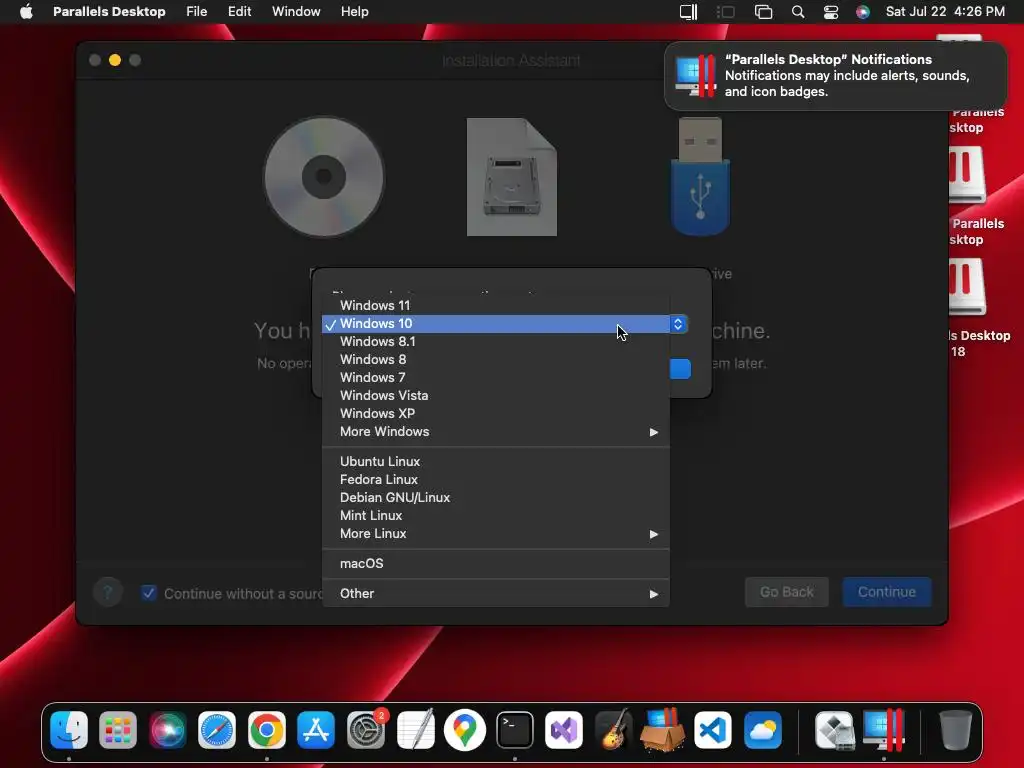Click the Parallels menu bar status icon
Screen dimensions: 1024x768
coord(688,11)
